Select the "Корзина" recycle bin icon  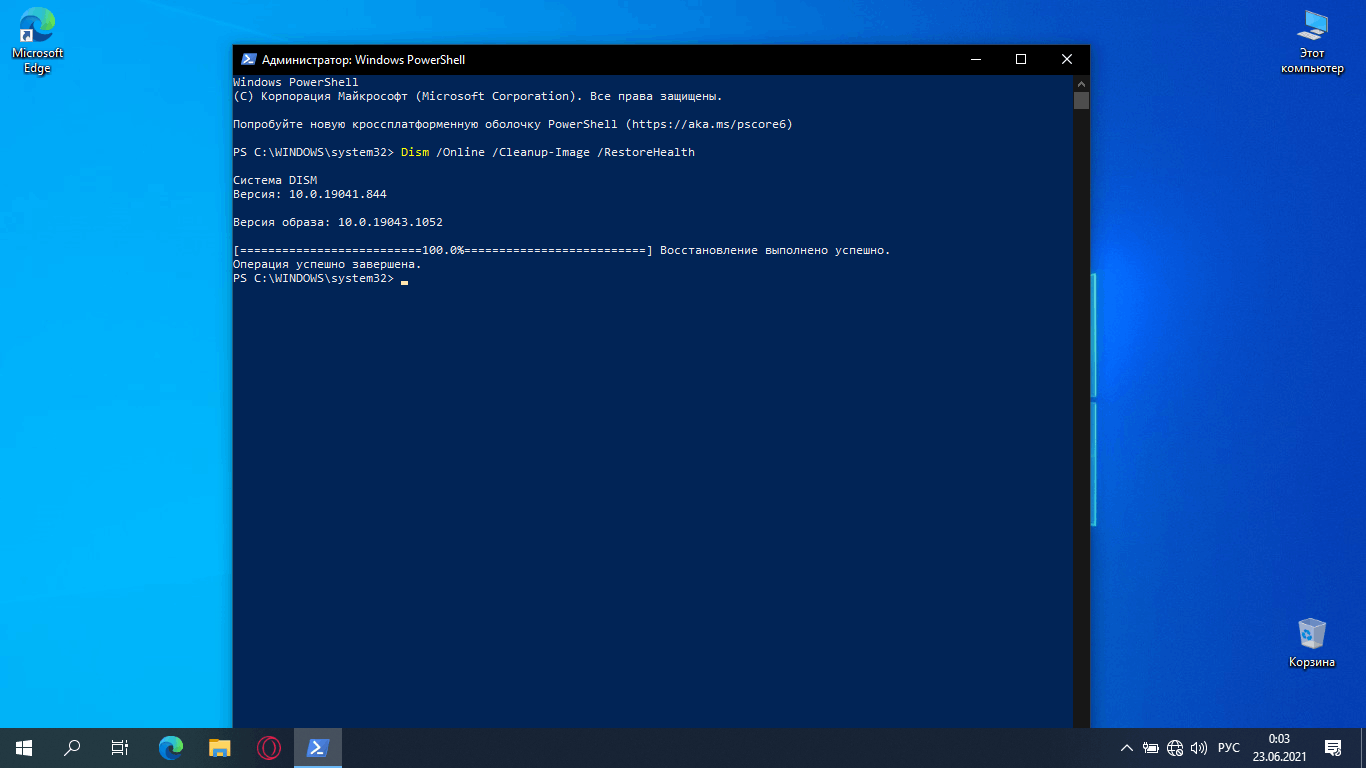[x=1311, y=642]
